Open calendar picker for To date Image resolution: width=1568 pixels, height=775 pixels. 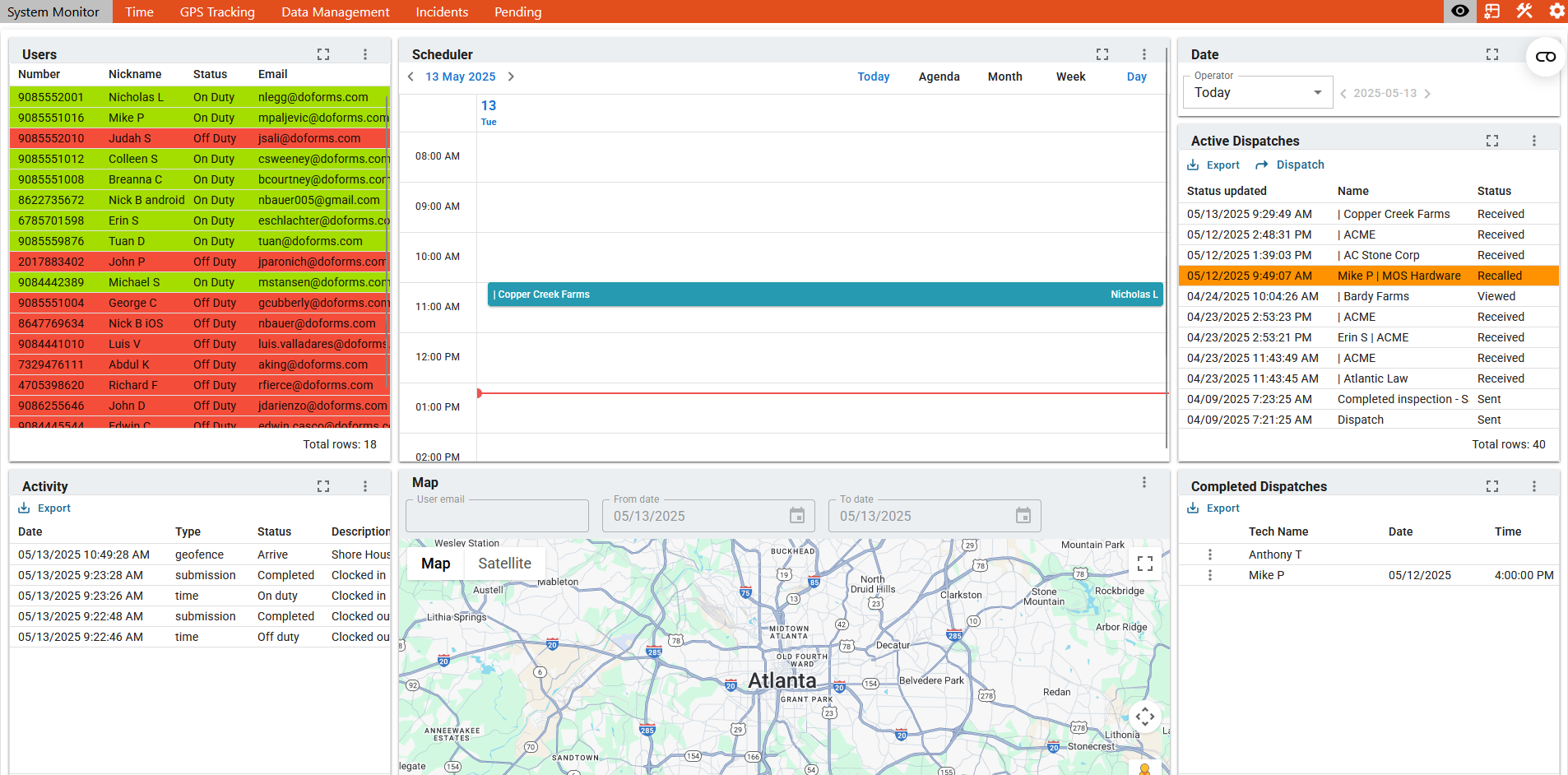point(1023,516)
